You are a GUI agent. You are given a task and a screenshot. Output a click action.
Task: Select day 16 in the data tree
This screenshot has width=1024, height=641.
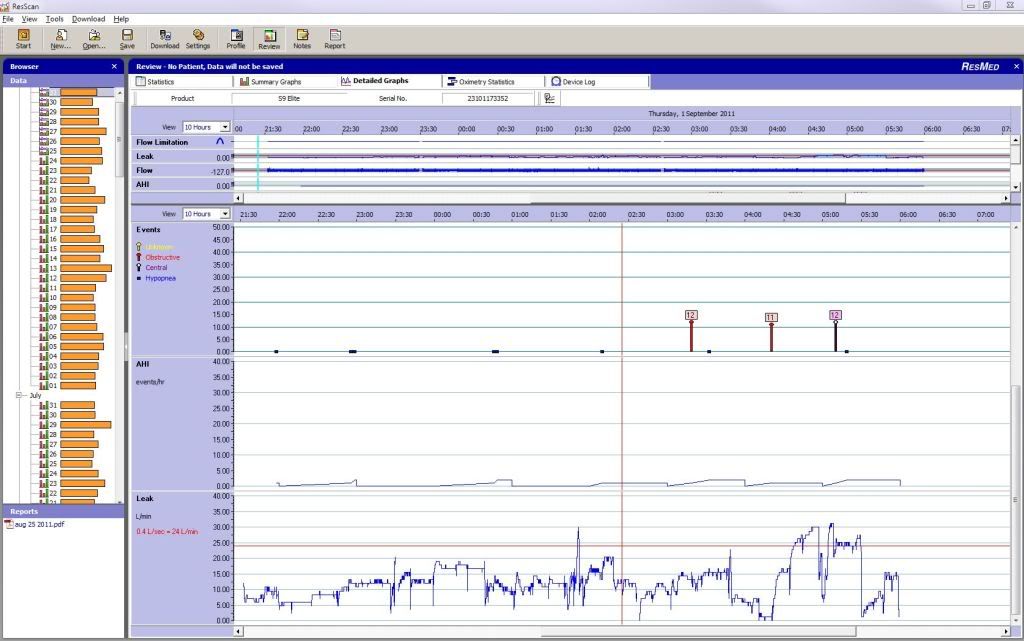pyautogui.click(x=70, y=239)
